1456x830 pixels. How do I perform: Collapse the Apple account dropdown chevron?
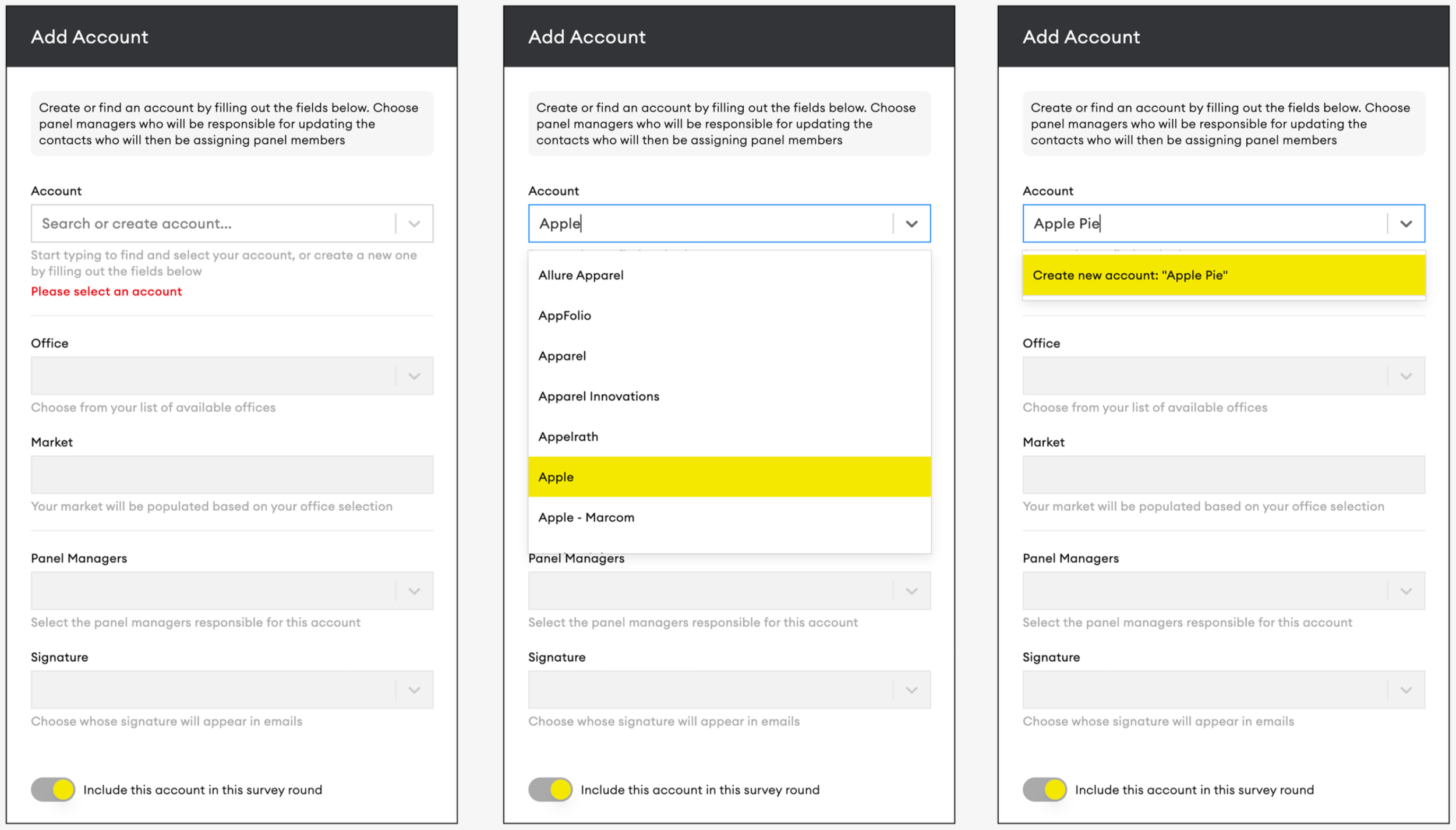[x=911, y=224]
